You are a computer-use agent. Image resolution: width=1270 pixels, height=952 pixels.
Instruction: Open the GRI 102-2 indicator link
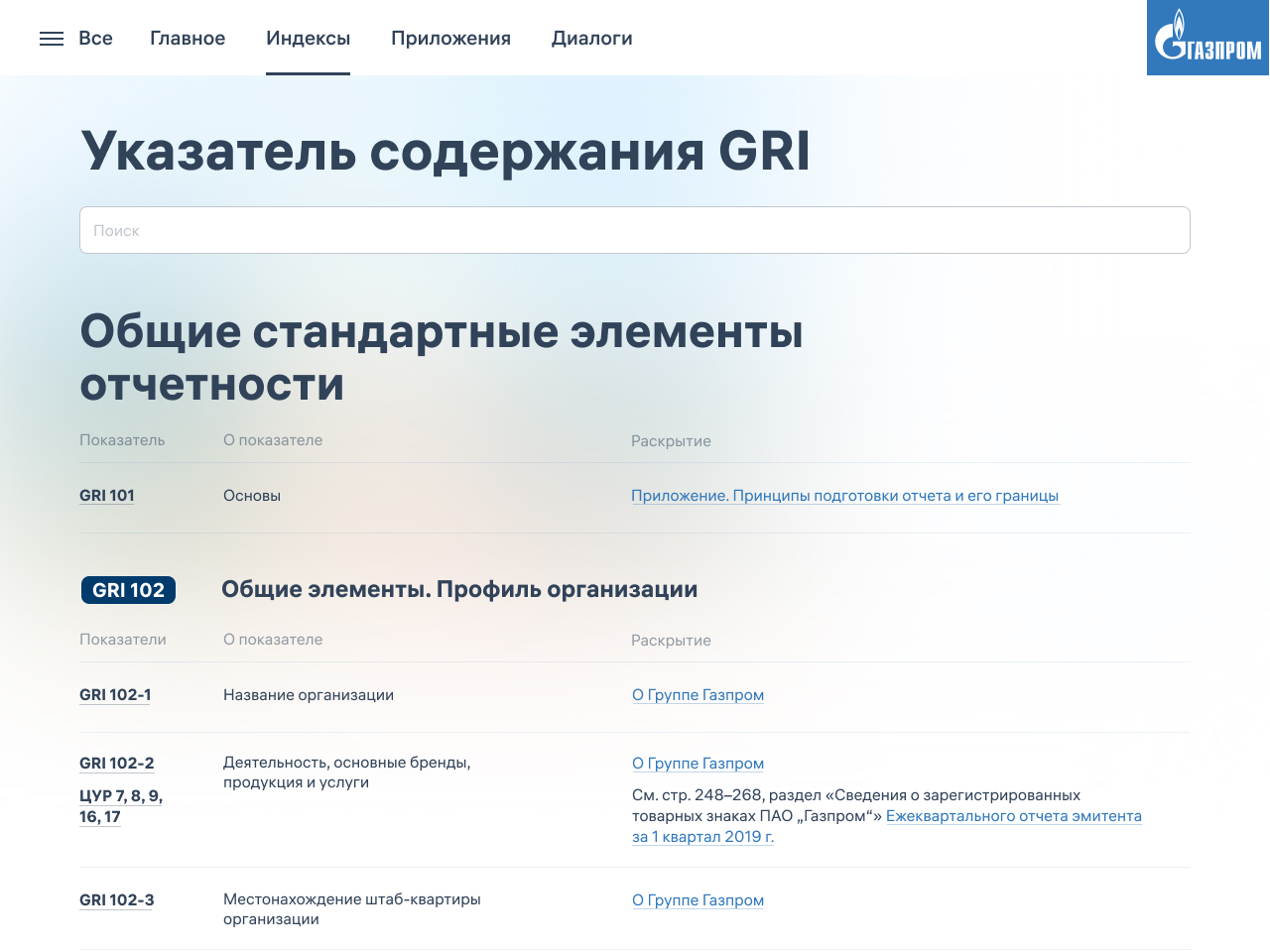coord(117,764)
